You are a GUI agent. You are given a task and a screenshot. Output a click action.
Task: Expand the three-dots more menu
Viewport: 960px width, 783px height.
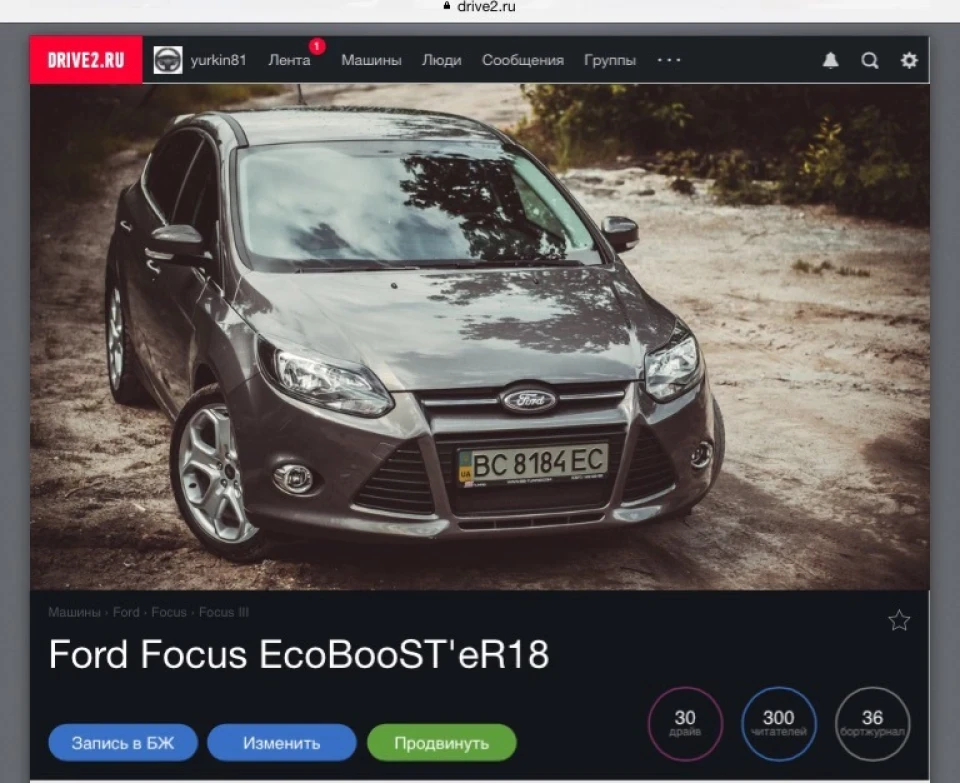(669, 60)
